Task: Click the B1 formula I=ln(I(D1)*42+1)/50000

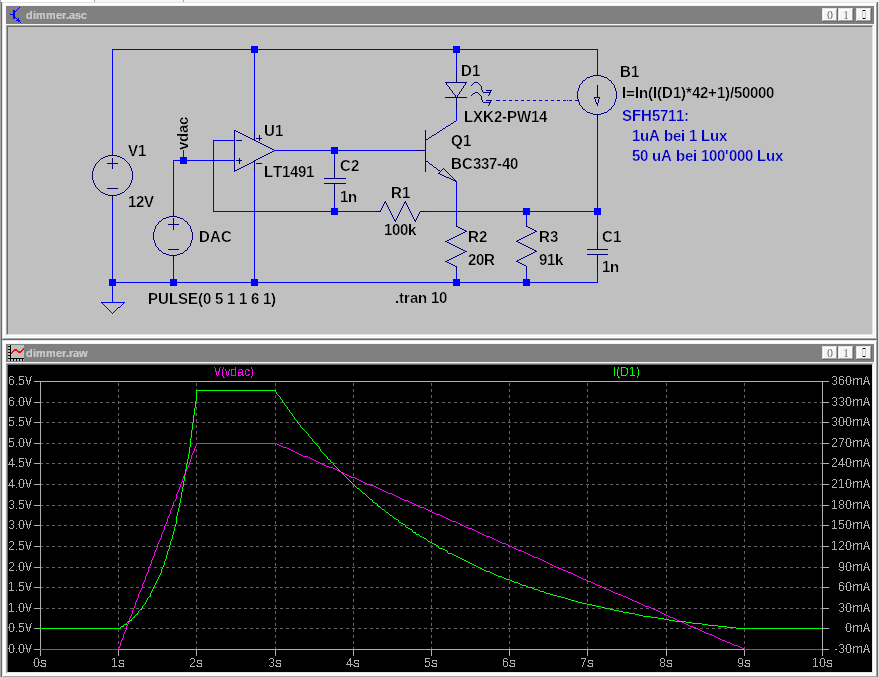Action: pyautogui.click(x=697, y=92)
